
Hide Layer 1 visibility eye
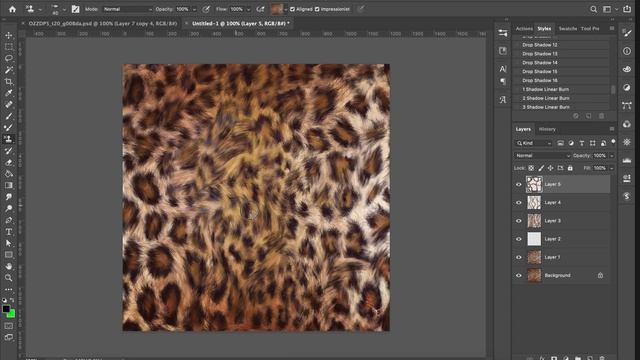519,257
